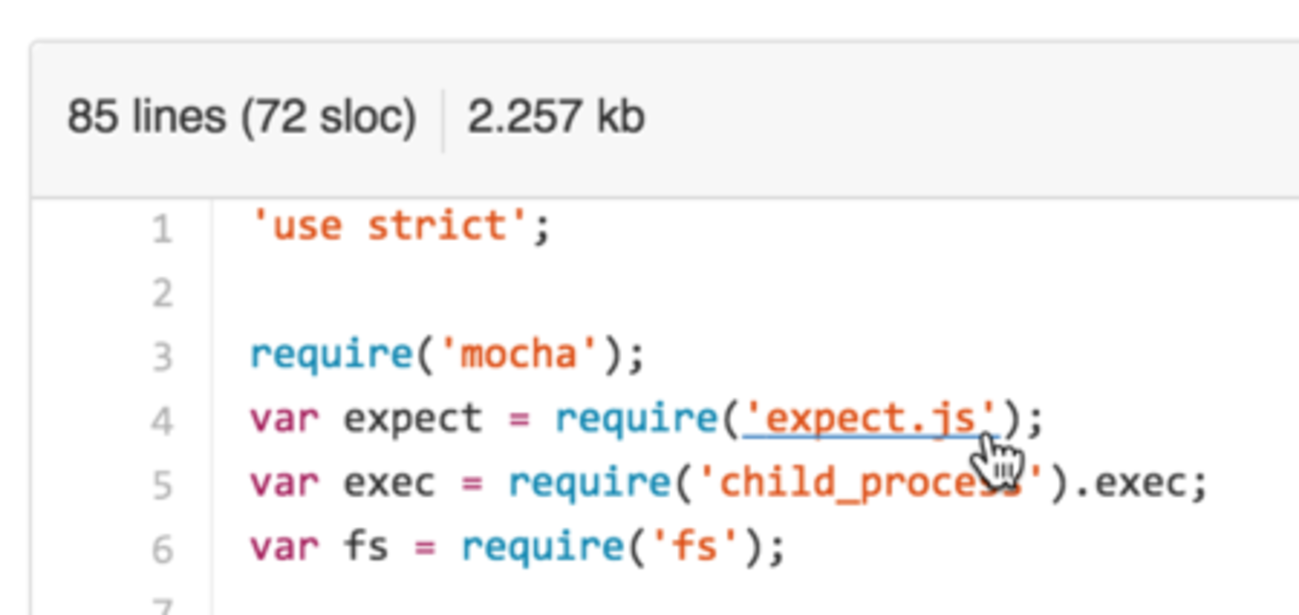This screenshot has height=615, width=1299.
Task: Click the 'use strict' string on line 1
Action: (x=390, y=227)
